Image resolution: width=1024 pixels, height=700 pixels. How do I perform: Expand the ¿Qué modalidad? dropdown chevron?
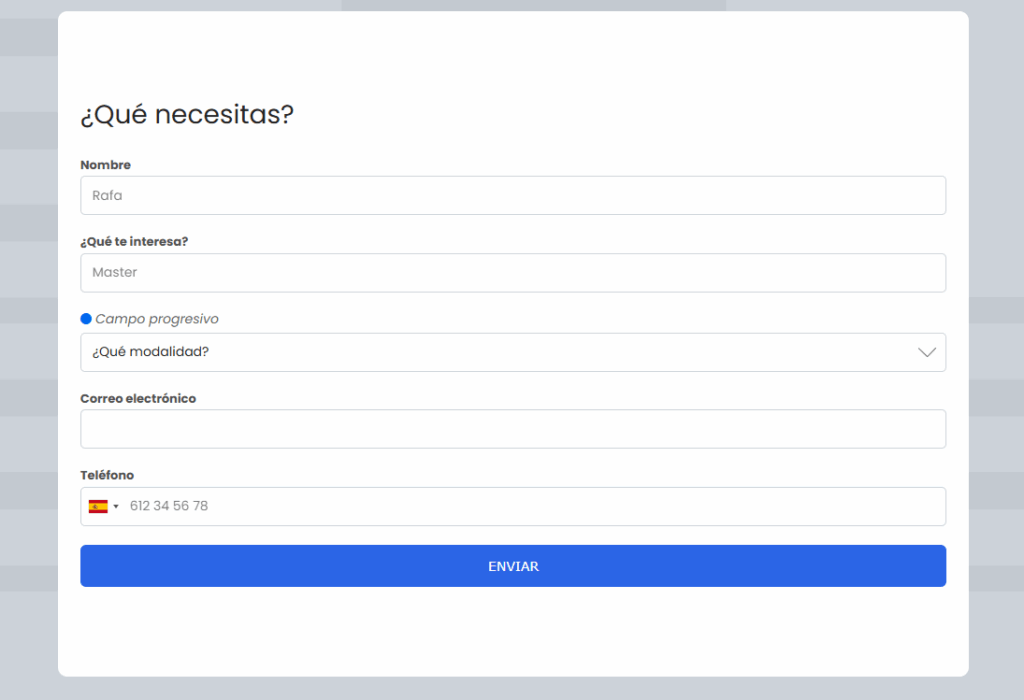point(927,353)
